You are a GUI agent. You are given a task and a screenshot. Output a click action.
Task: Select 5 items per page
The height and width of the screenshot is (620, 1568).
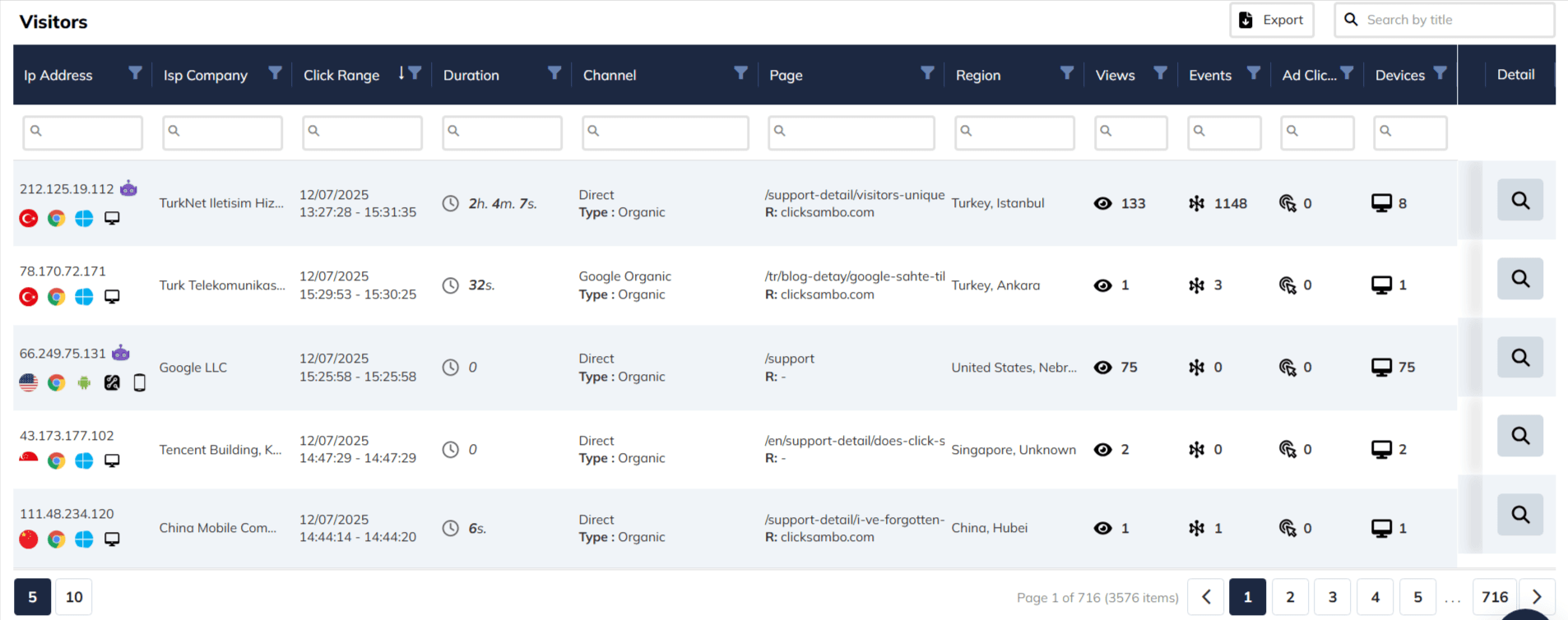tap(32, 597)
